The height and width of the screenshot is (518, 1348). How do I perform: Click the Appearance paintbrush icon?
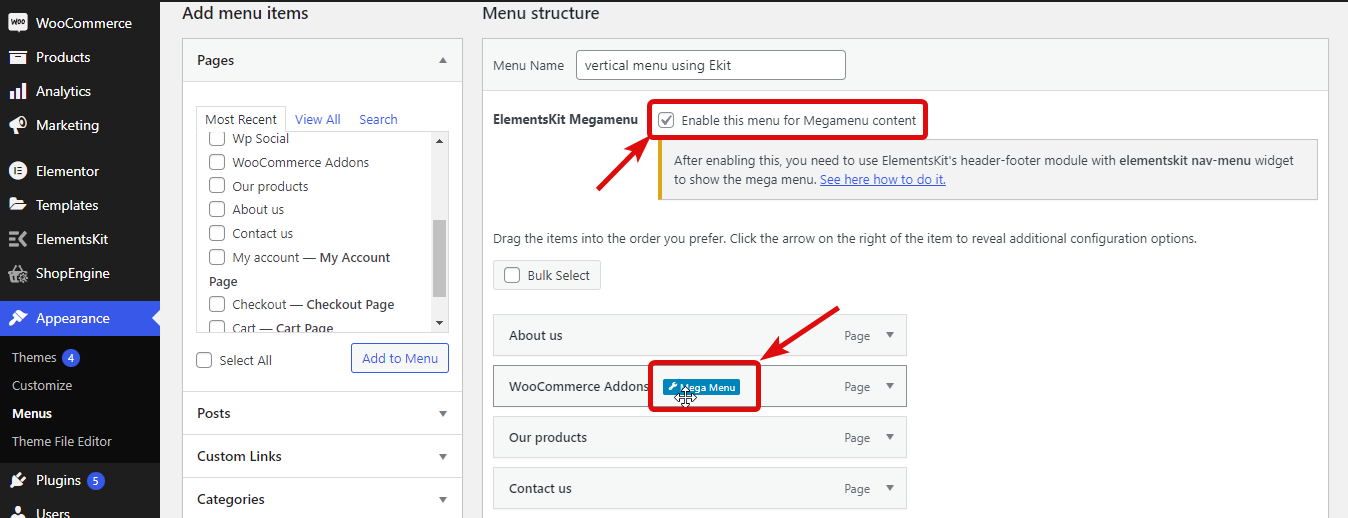tap(17, 318)
